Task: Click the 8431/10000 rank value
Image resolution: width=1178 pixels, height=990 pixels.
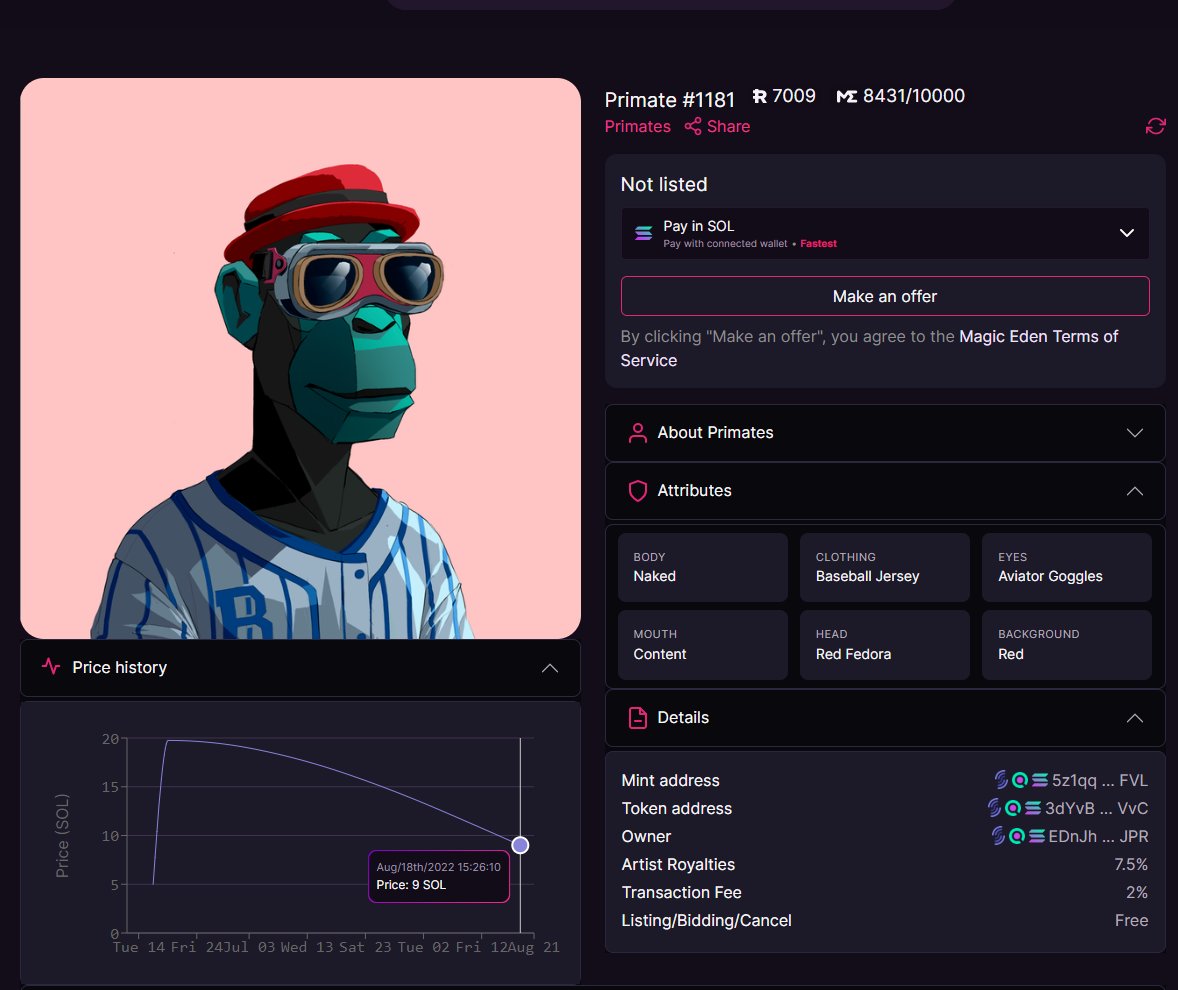Action: click(x=914, y=96)
